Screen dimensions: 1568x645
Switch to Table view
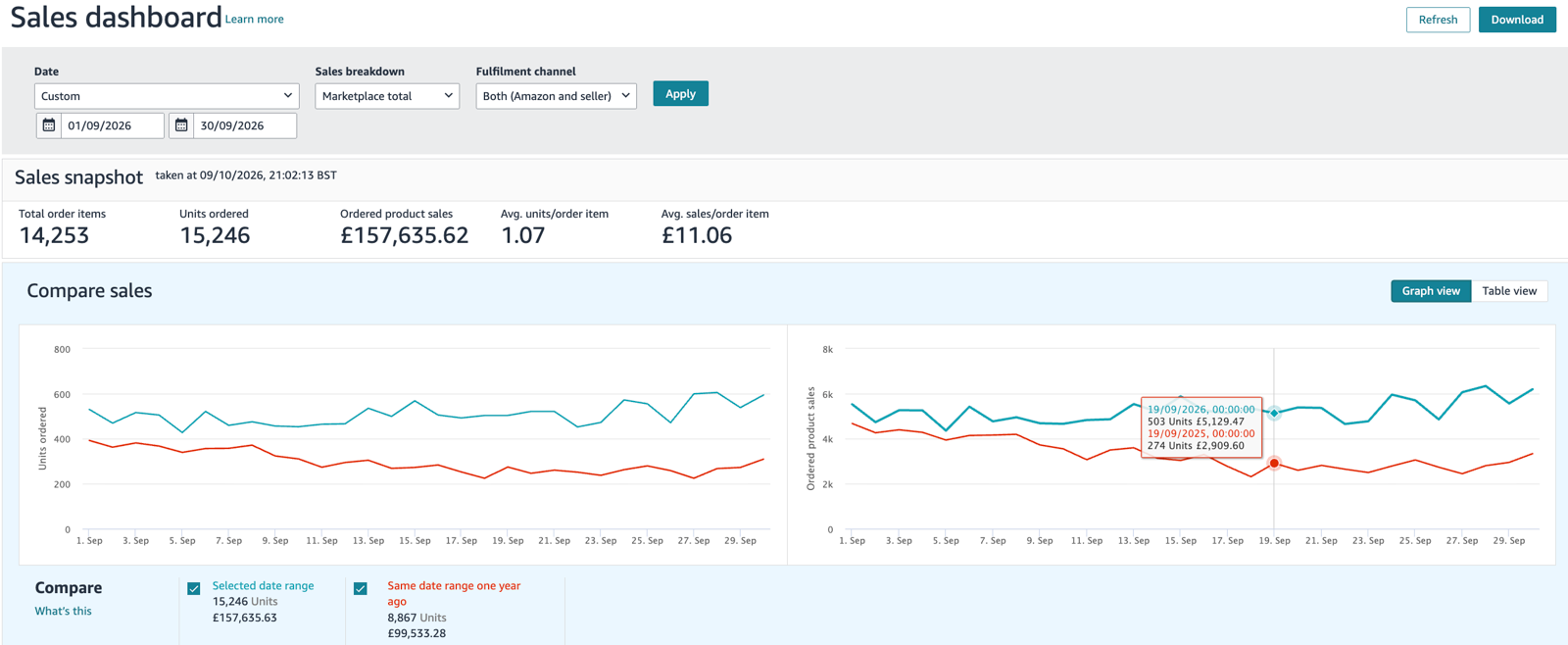point(1509,291)
